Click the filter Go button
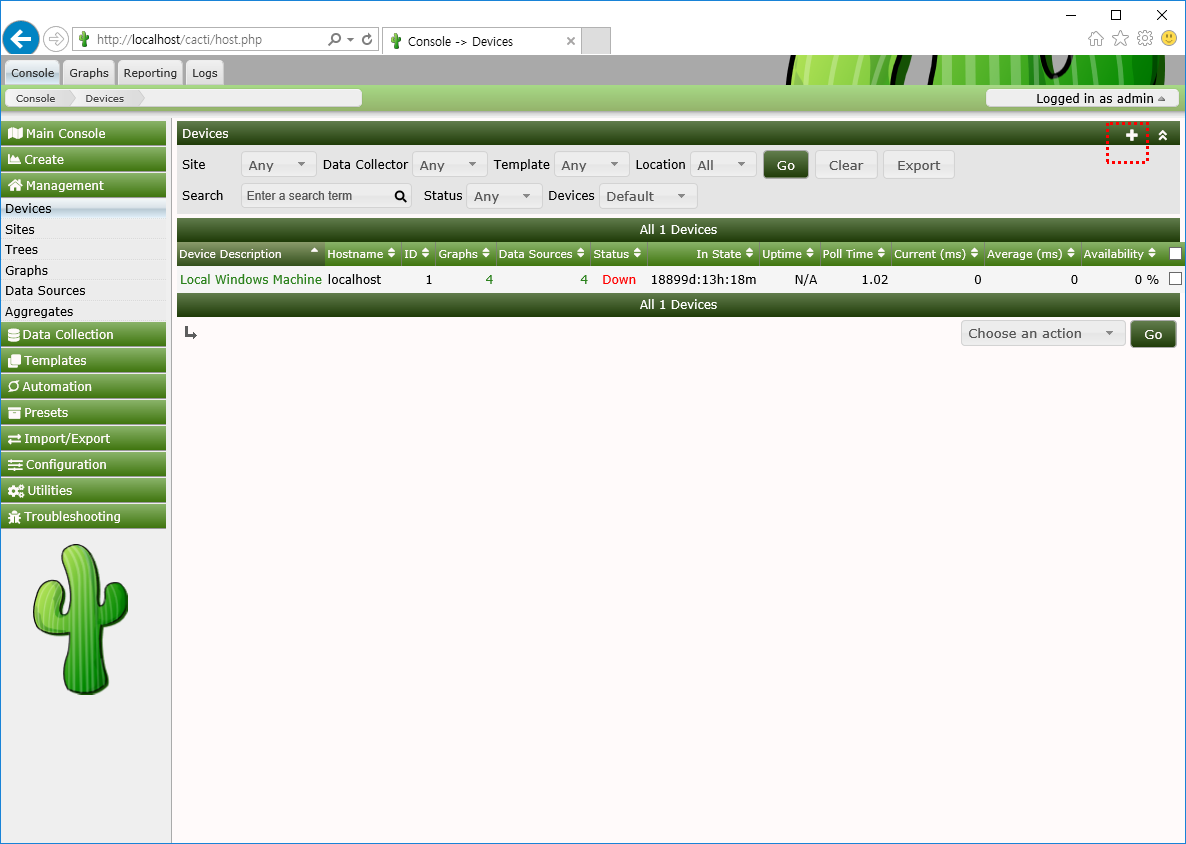The height and width of the screenshot is (844, 1186). click(x=786, y=165)
